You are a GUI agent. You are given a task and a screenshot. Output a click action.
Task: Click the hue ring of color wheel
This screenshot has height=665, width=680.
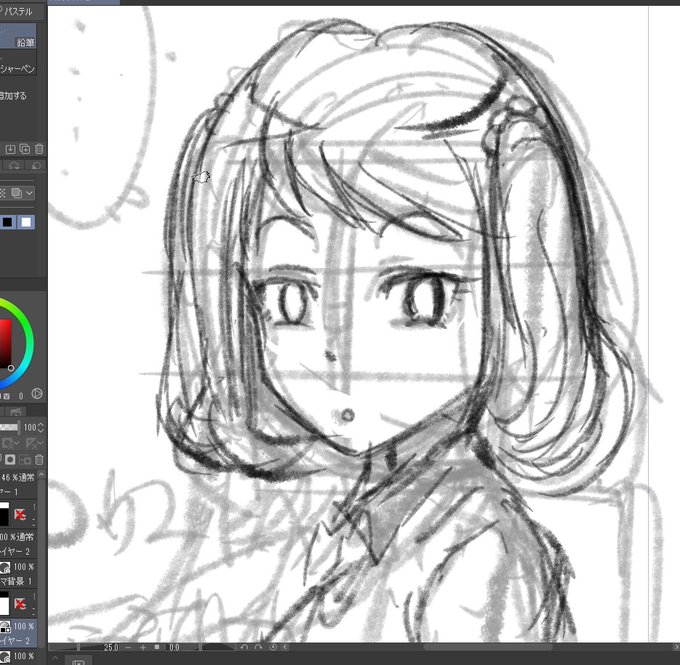tap(29, 343)
